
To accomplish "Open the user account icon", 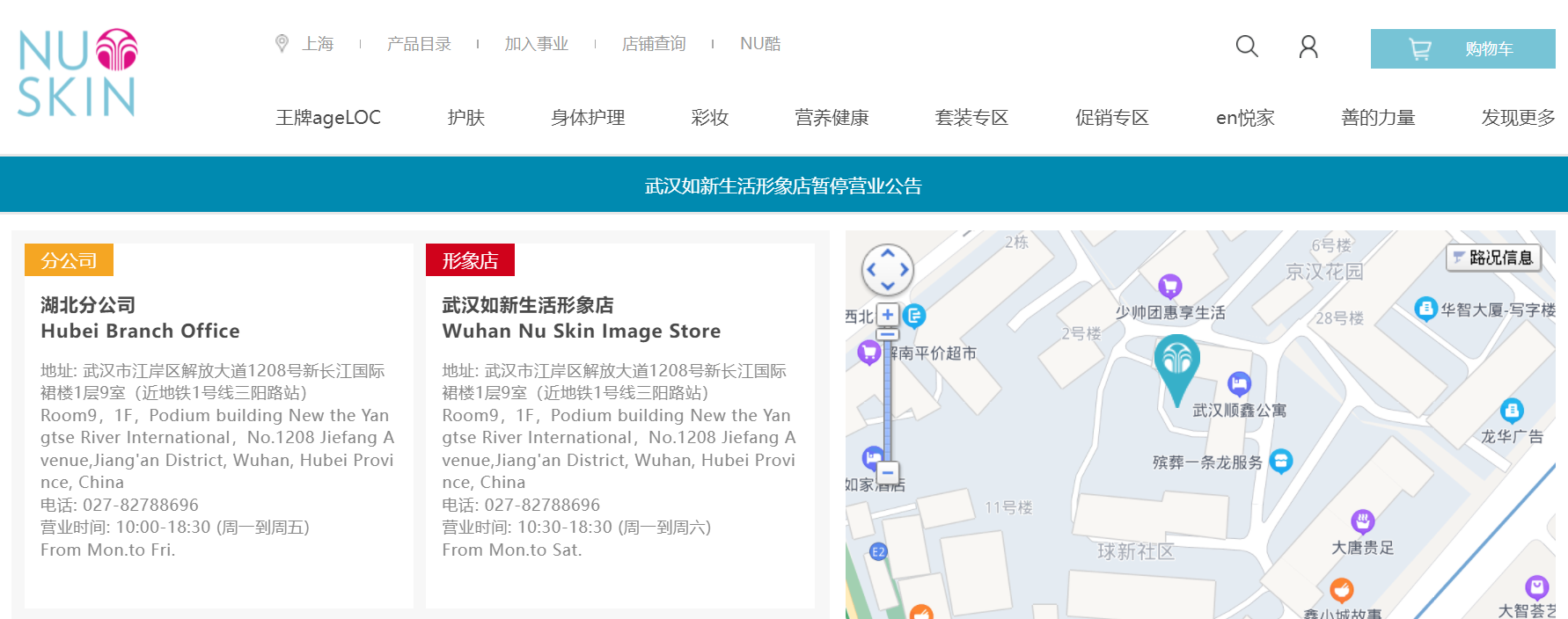I will tap(1308, 47).
